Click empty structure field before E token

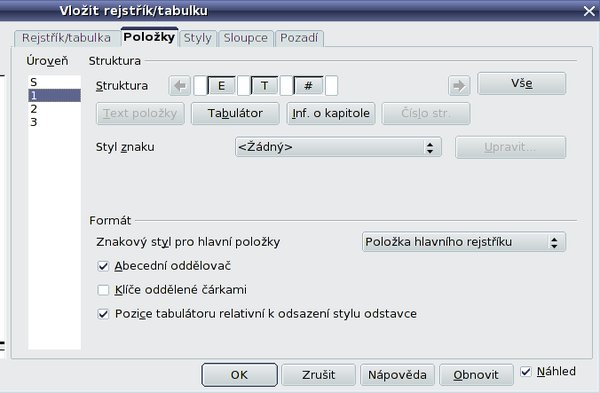[200, 86]
